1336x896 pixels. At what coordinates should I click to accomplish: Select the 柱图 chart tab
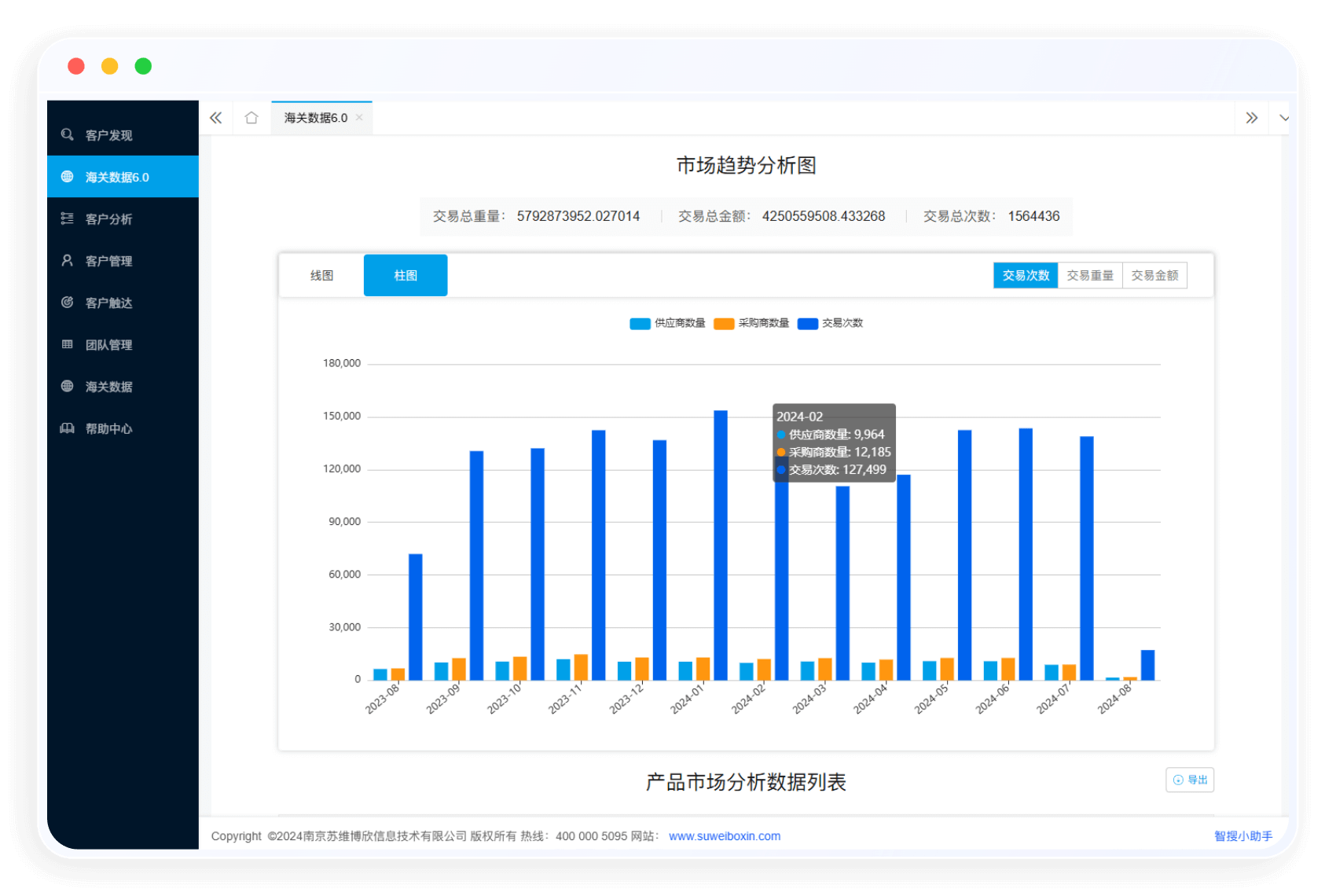tap(406, 276)
